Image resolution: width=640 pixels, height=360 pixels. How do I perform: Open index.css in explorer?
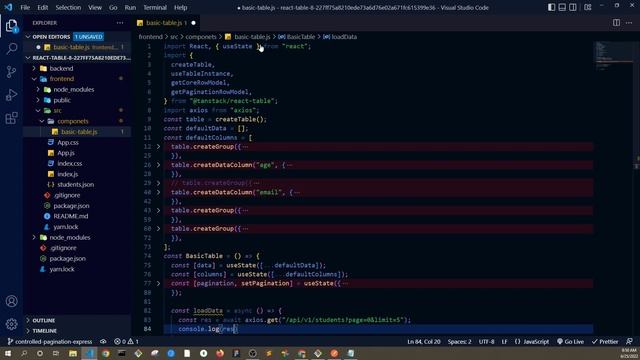(69, 163)
